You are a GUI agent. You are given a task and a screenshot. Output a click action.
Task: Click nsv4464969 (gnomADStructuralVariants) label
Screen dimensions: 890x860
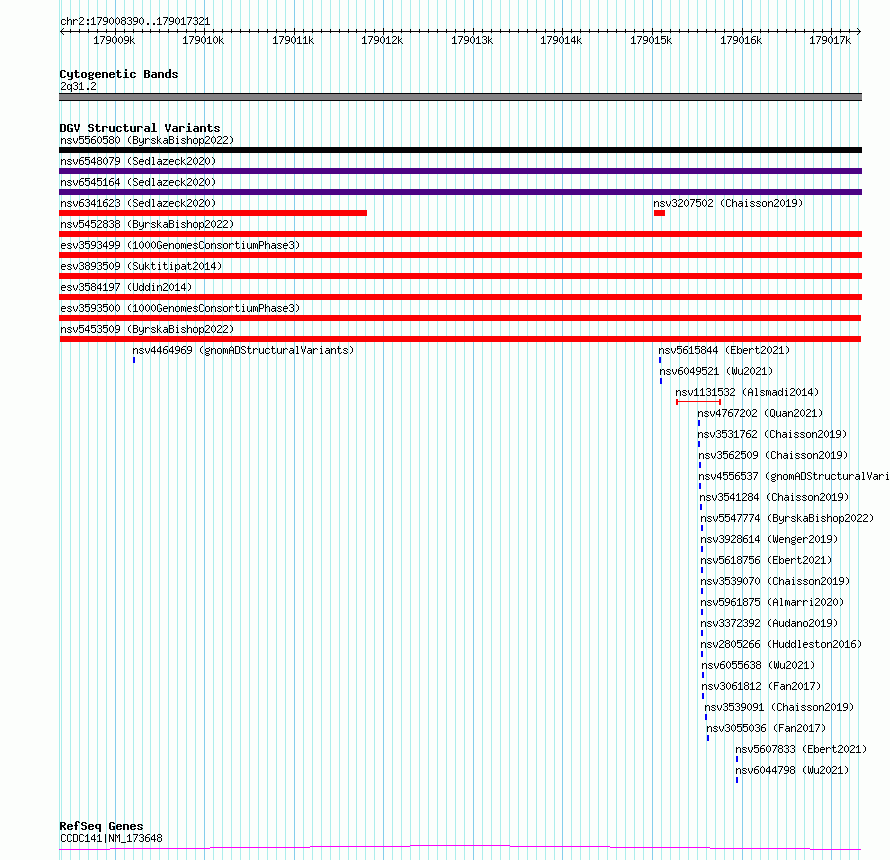tap(243, 350)
